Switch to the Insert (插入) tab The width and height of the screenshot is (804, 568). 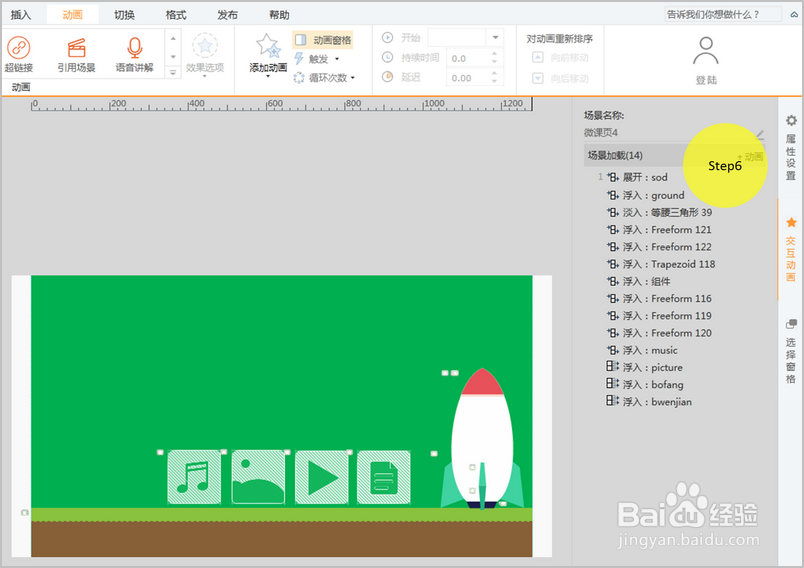tap(21, 15)
